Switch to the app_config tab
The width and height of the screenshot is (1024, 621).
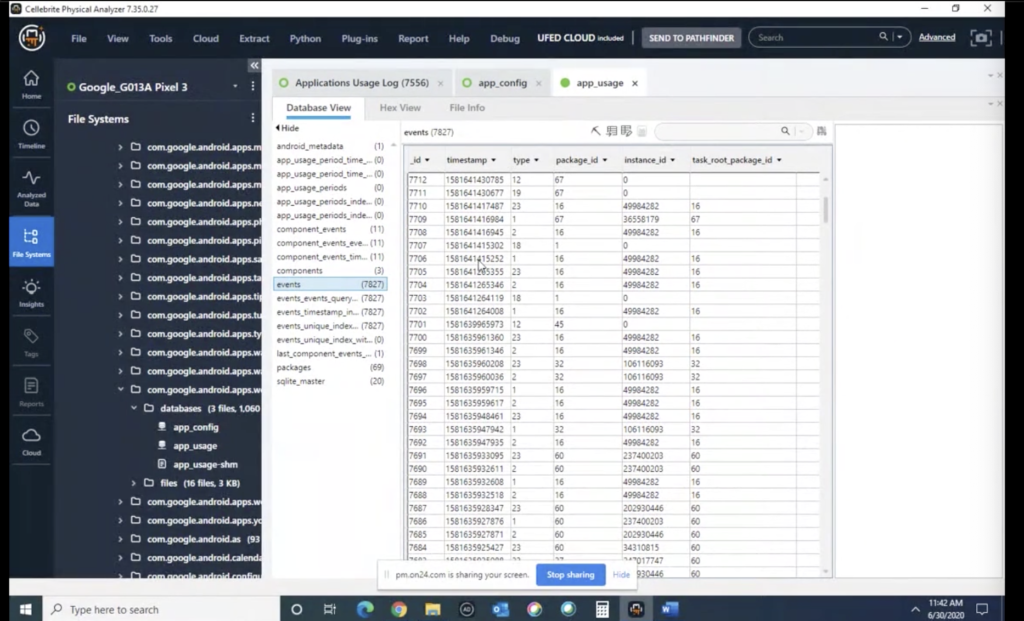click(502, 83)
